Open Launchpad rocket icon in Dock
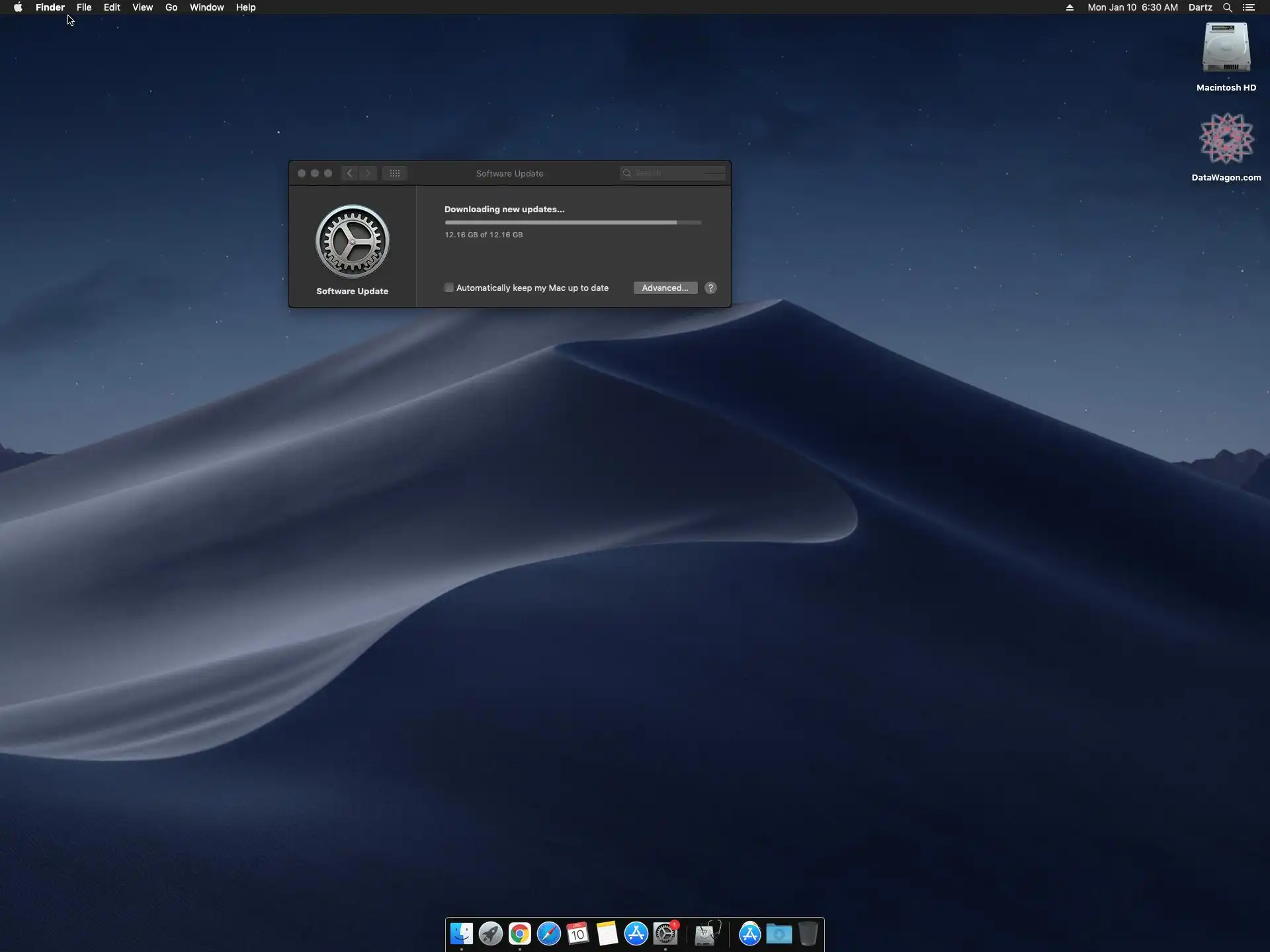Image resolution: width=1270 pixels, height=952 pixels. click(491, 933)
